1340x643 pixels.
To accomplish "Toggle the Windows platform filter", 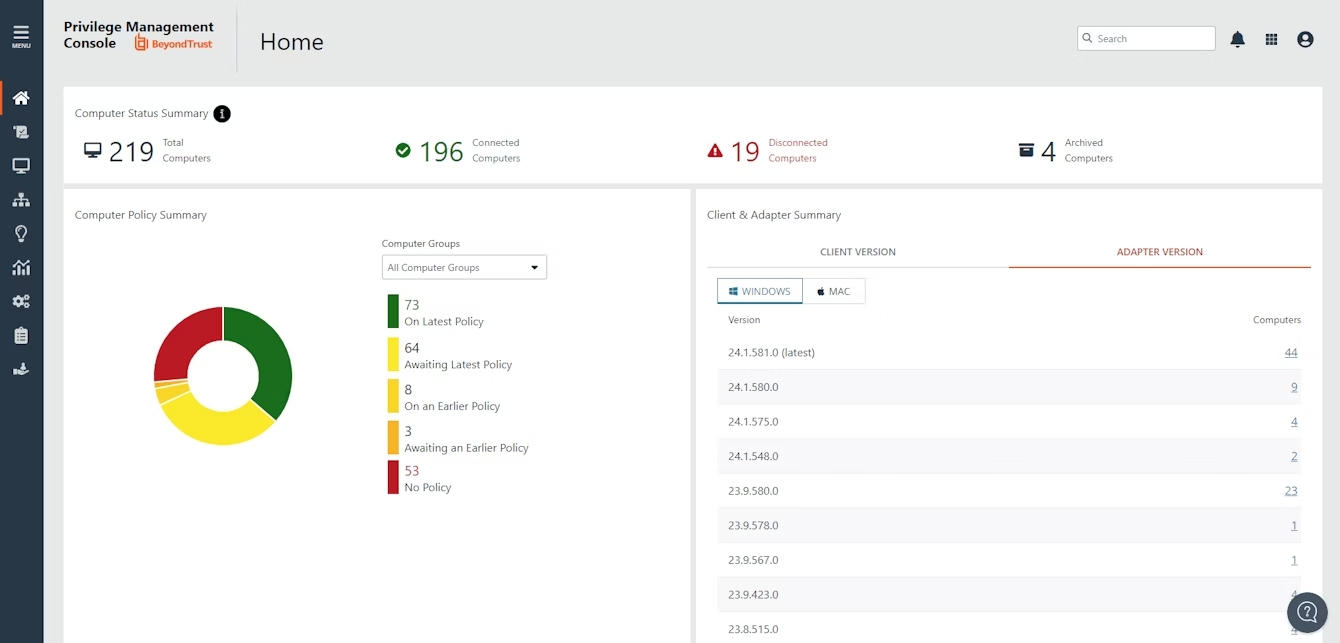I will point(759,291).
